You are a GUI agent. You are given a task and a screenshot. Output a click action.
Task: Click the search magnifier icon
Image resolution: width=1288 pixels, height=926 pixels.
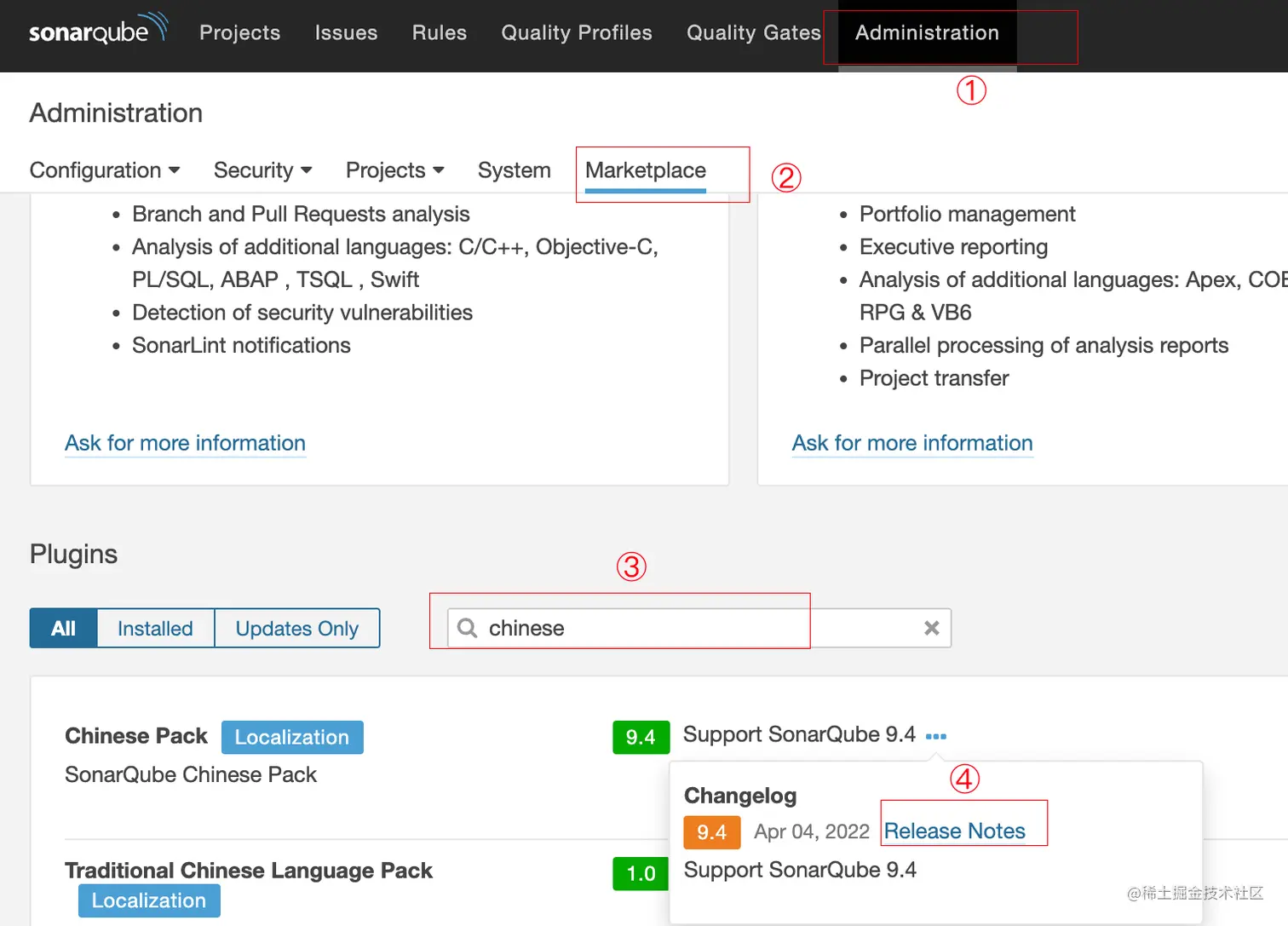pyautogui.click(x=467, y=629)
